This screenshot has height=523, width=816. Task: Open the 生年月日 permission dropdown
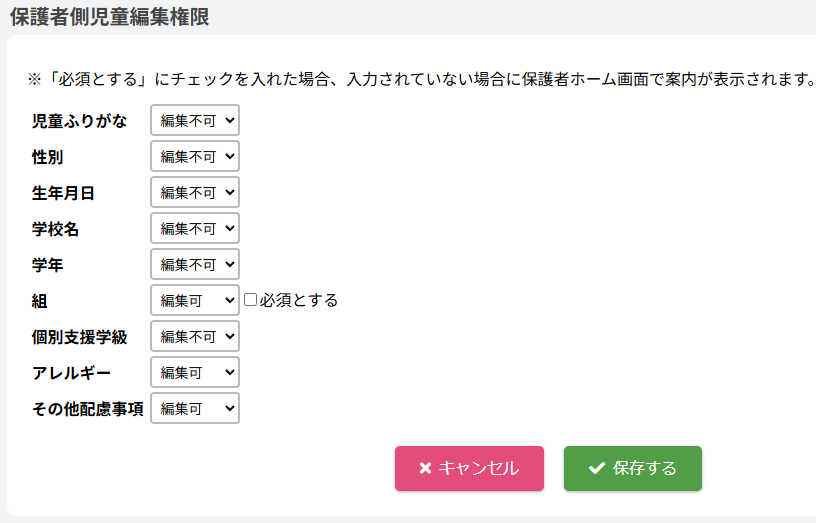tap(195, 193)
